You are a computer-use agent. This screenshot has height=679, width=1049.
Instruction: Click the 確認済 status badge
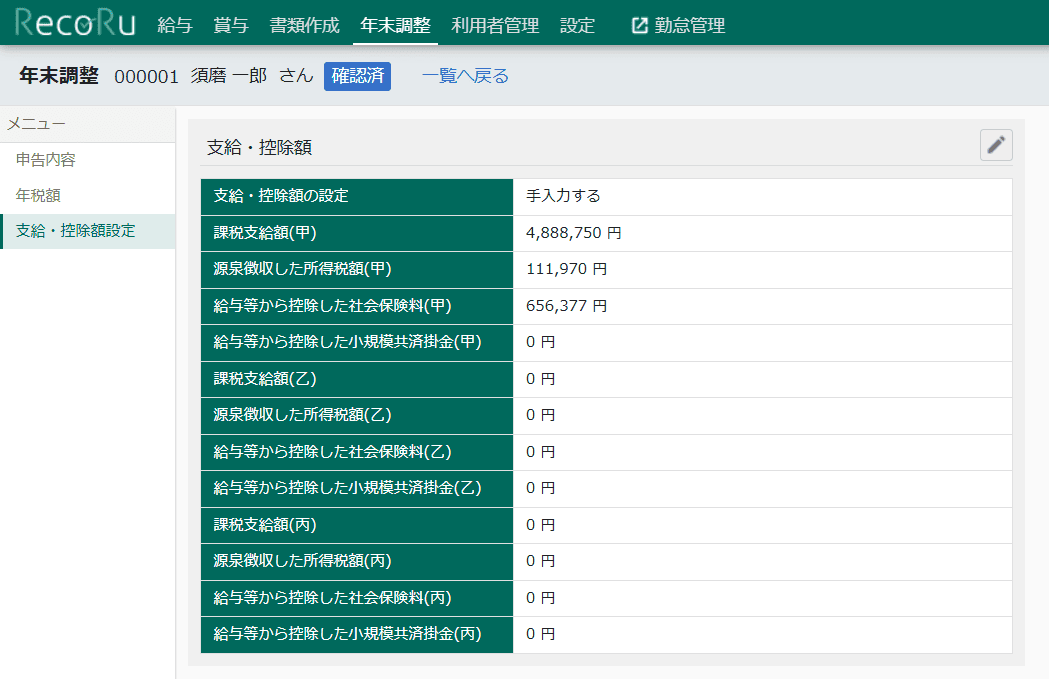(x=357, y=76)
